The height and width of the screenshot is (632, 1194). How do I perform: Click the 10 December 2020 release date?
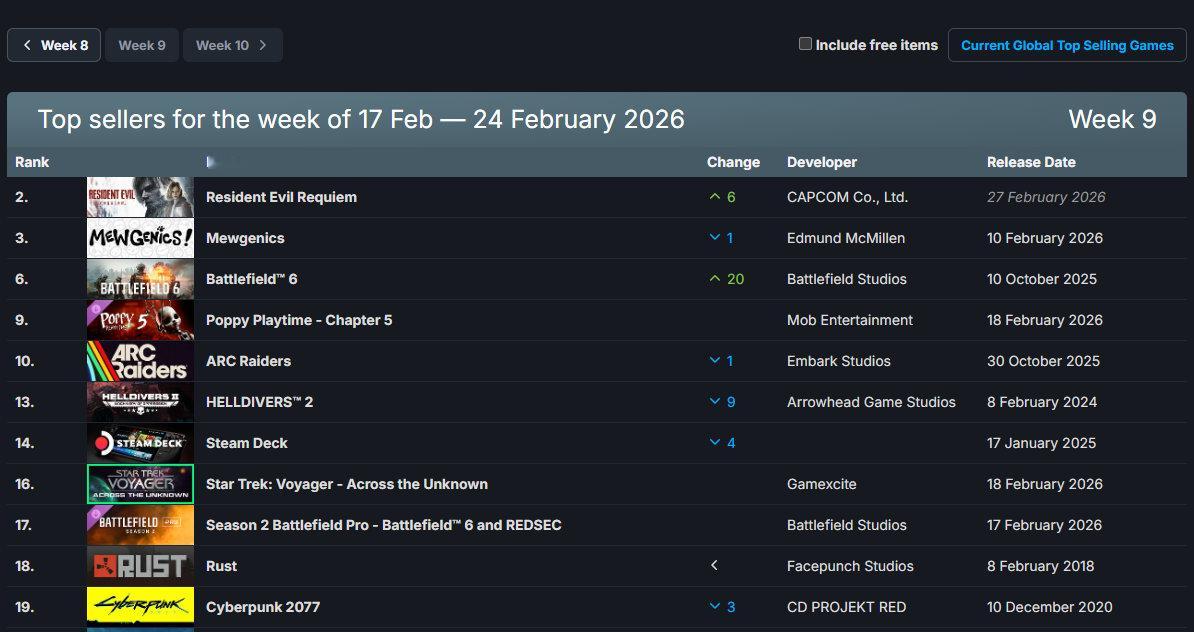point(1049,607)
